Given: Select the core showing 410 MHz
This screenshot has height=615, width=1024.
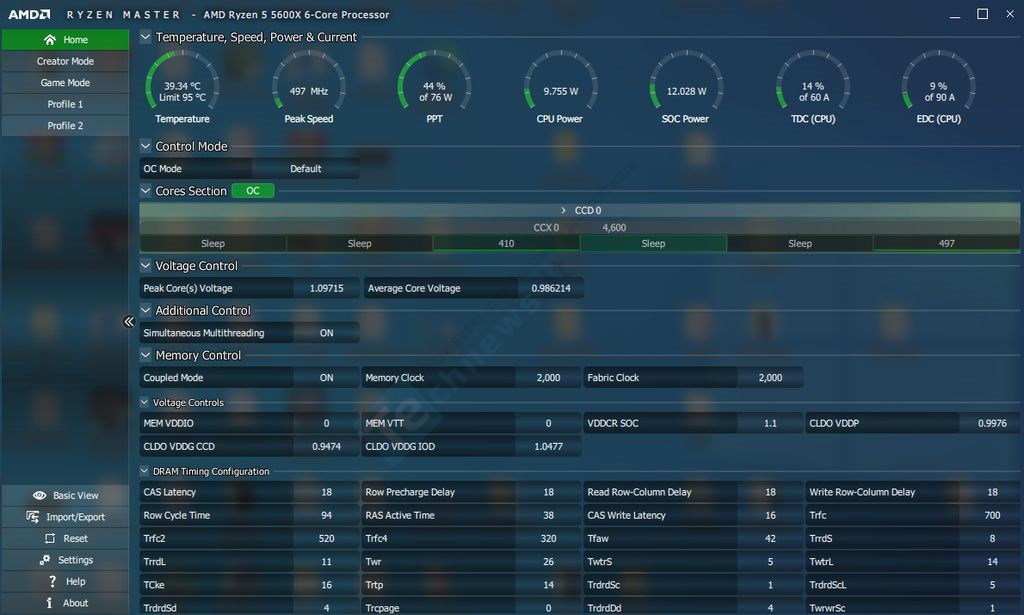Looking at the screenshot, I should coord(506,243).
